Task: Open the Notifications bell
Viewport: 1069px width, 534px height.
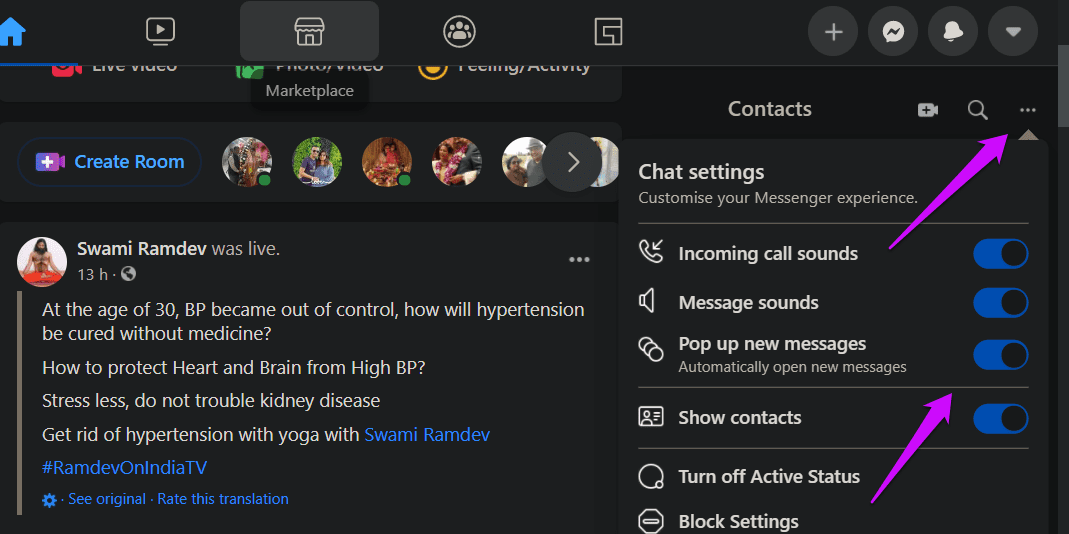Action: point(953,31)
